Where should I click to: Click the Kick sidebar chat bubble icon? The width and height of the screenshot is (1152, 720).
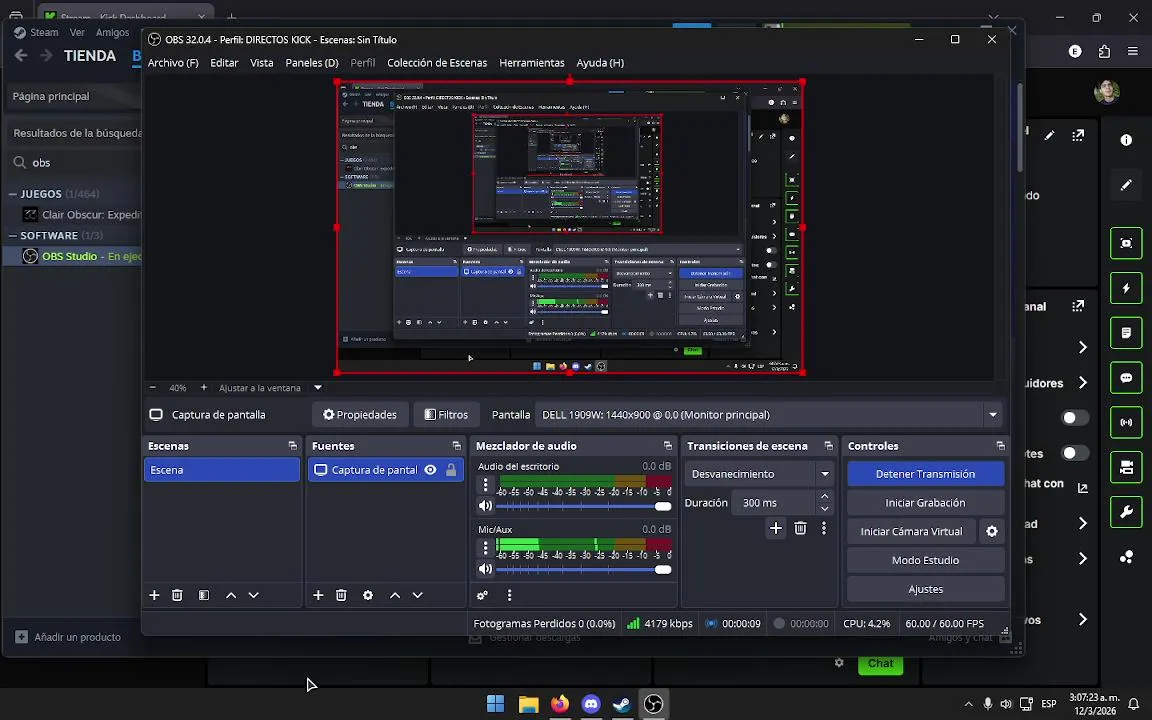pyautogui.click(x=1126, y=378)
